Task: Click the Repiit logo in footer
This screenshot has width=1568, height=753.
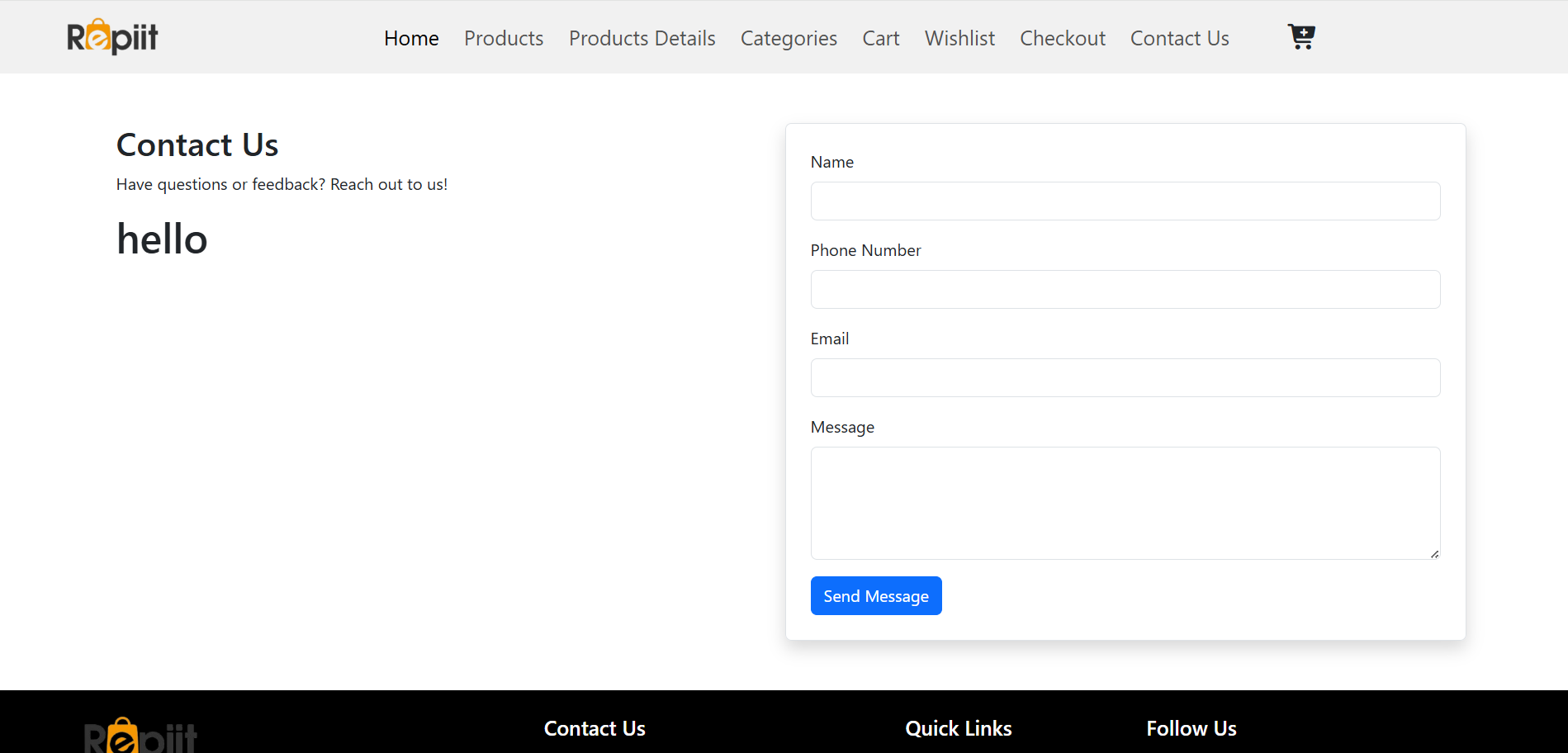Action: (140, 736)
